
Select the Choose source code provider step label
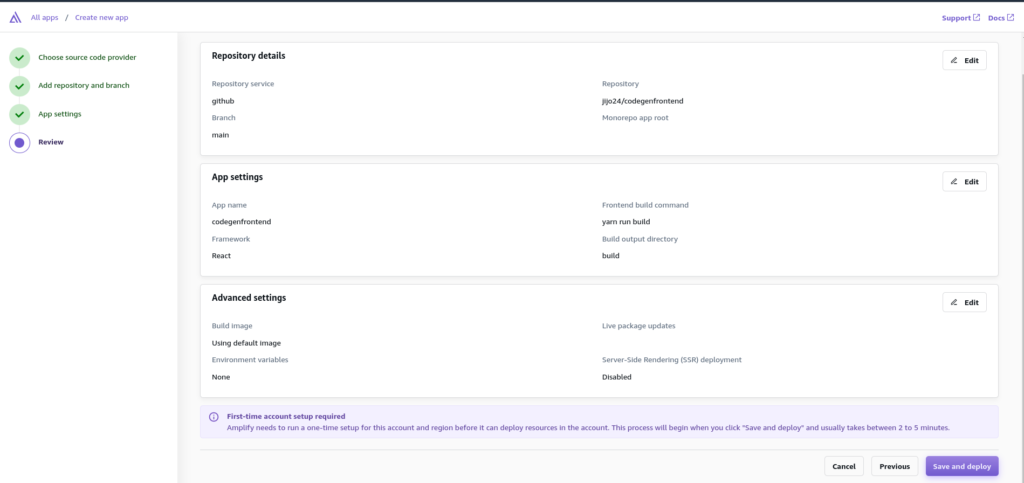(87, 57)
